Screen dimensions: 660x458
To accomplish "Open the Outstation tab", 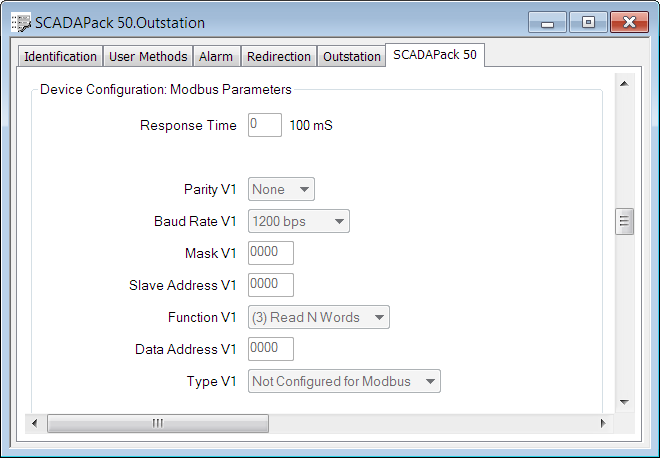I will click(351, 56).
